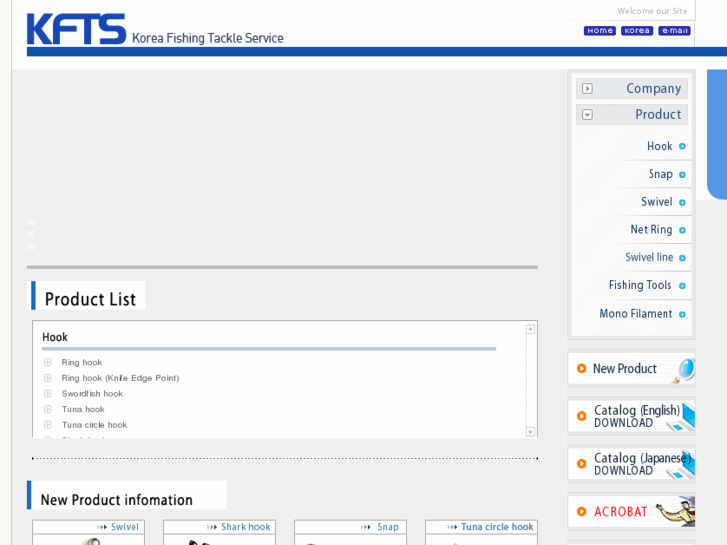Select Fishing Tools in sidebar
The image size is (727, 545).
click(x=640, y=285)
